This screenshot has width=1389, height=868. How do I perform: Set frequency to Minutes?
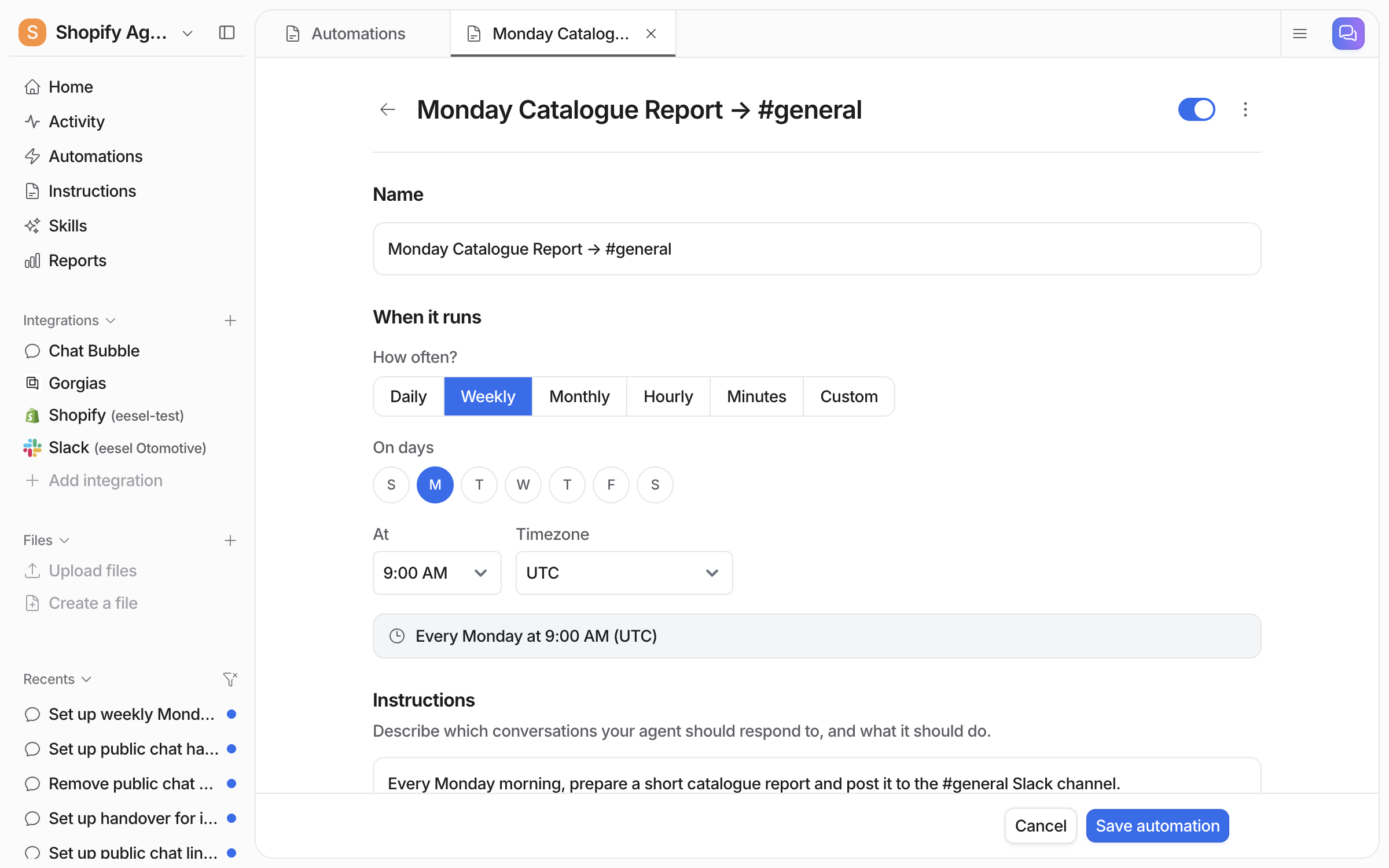coord(756,396)
